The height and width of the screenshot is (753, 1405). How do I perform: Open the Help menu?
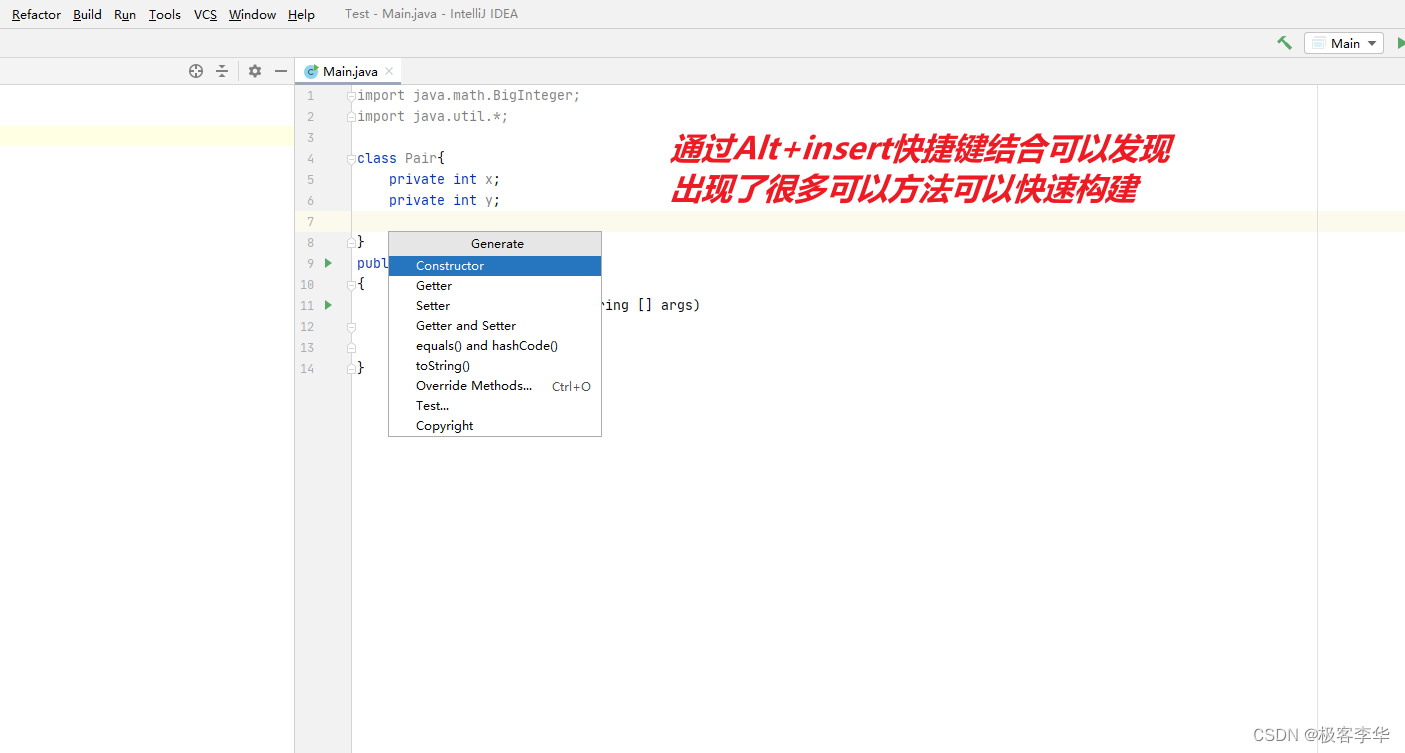[301, 14]
